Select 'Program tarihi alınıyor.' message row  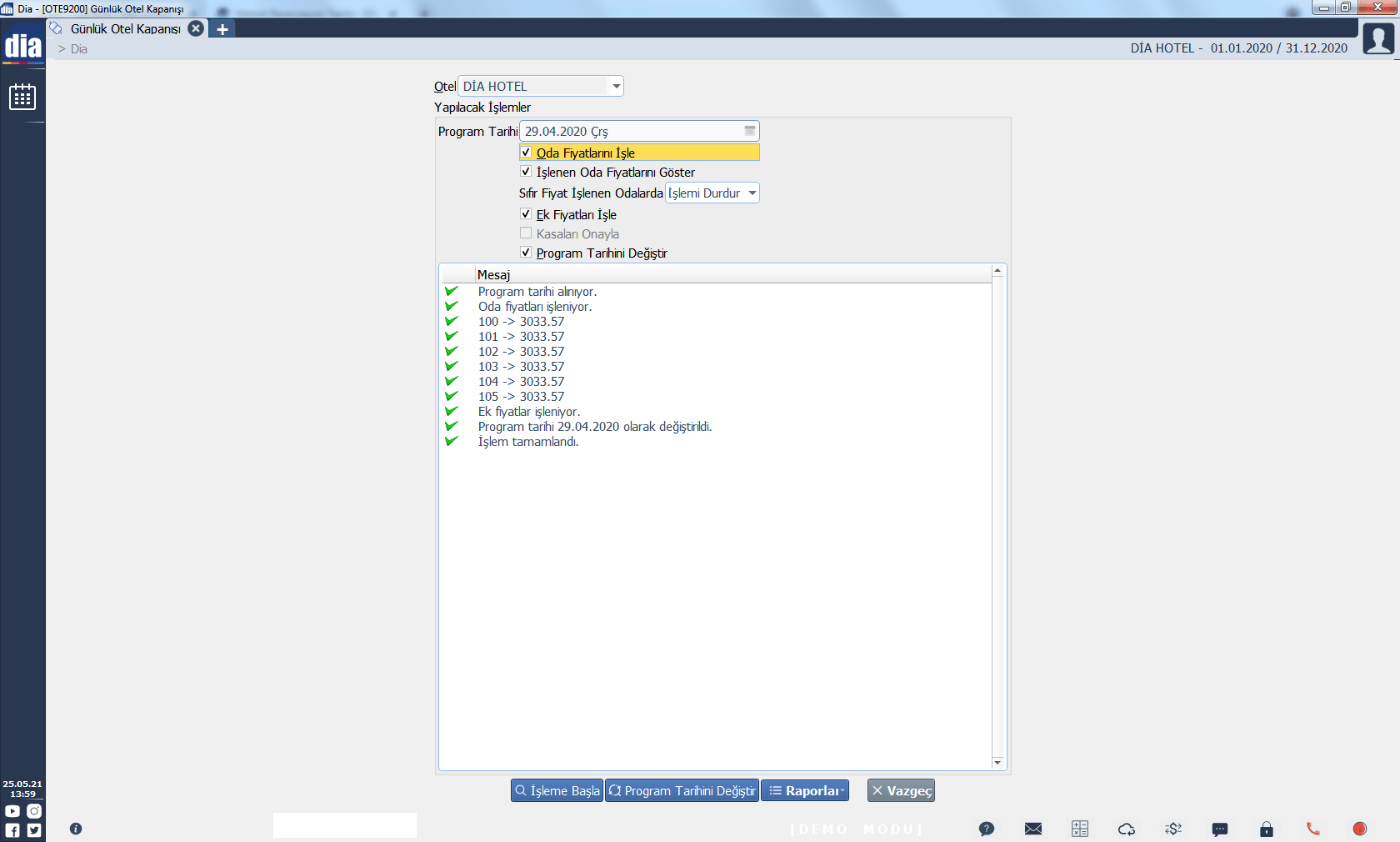click(x=717, y=292)
